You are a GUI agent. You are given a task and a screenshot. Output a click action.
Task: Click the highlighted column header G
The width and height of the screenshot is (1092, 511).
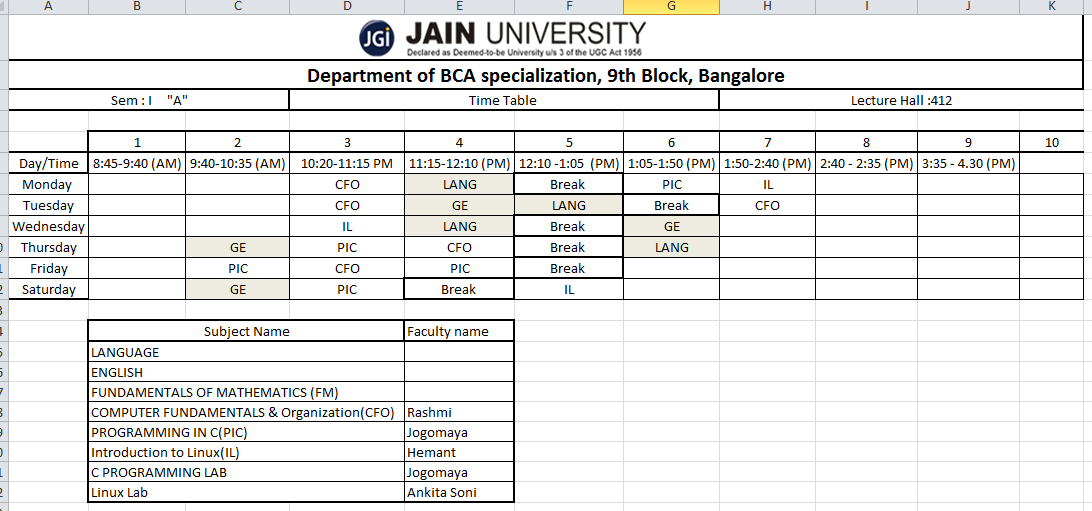click(x=671, y=6)
